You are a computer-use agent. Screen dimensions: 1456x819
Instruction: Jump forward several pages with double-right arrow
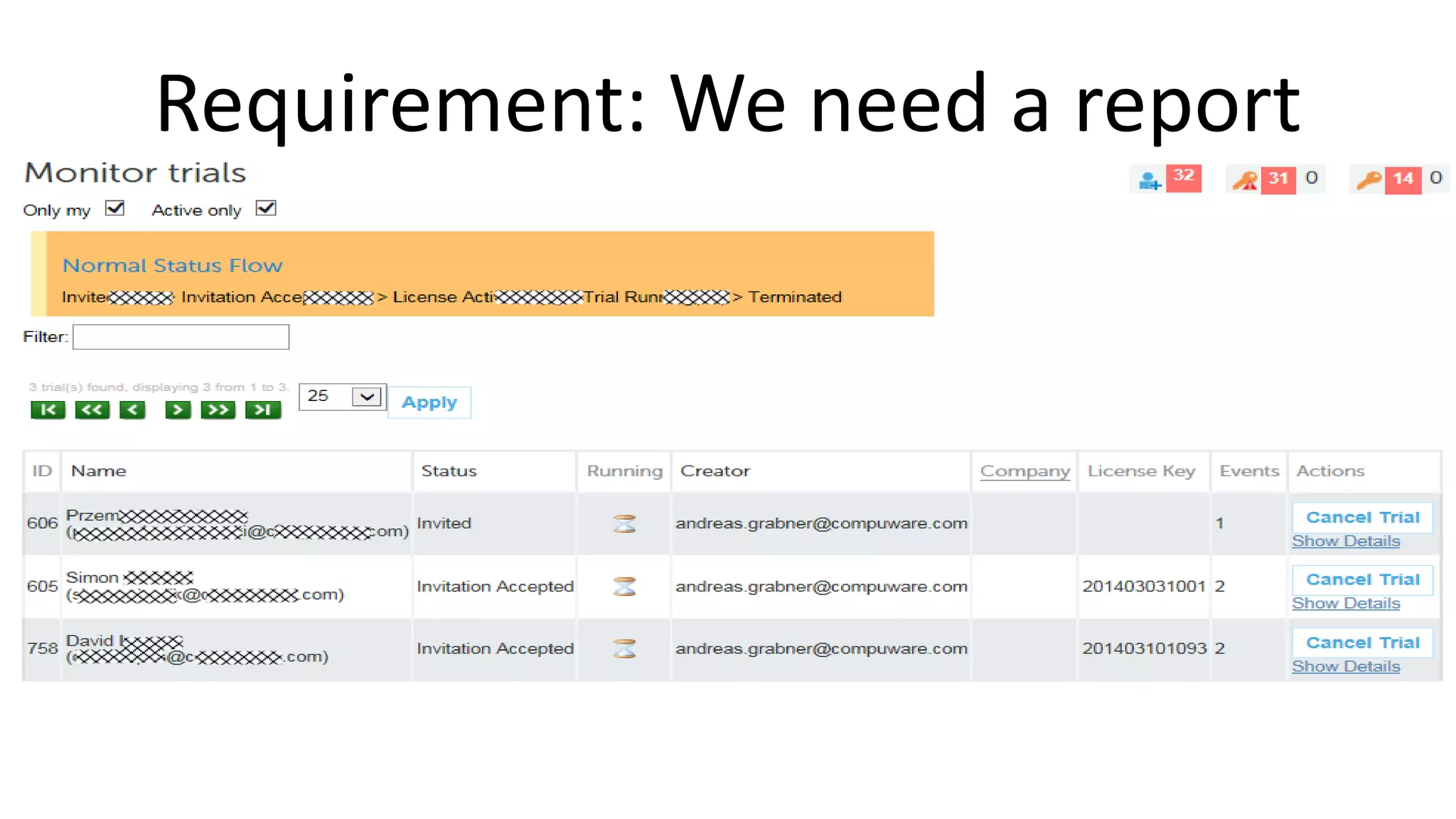pyautogui.click(x=218, y=409)
